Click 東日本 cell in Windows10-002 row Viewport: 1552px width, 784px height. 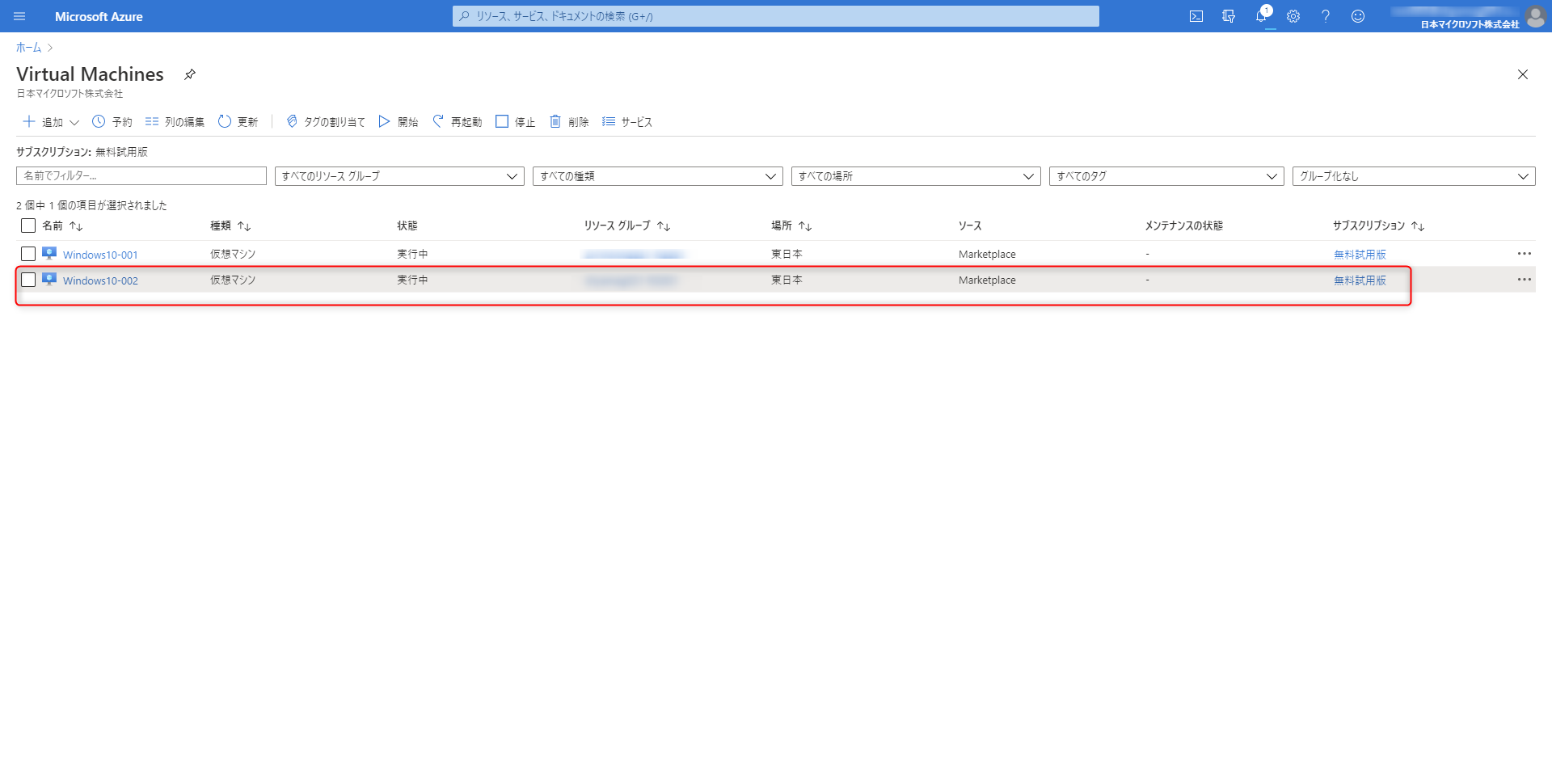(787, 280)
